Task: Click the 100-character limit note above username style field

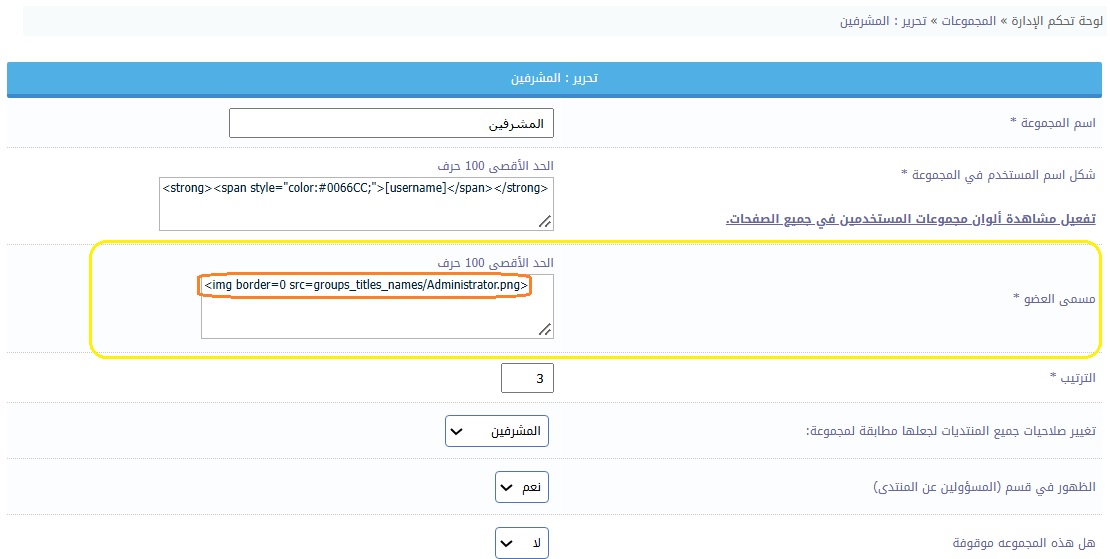Action: [496, 166]
